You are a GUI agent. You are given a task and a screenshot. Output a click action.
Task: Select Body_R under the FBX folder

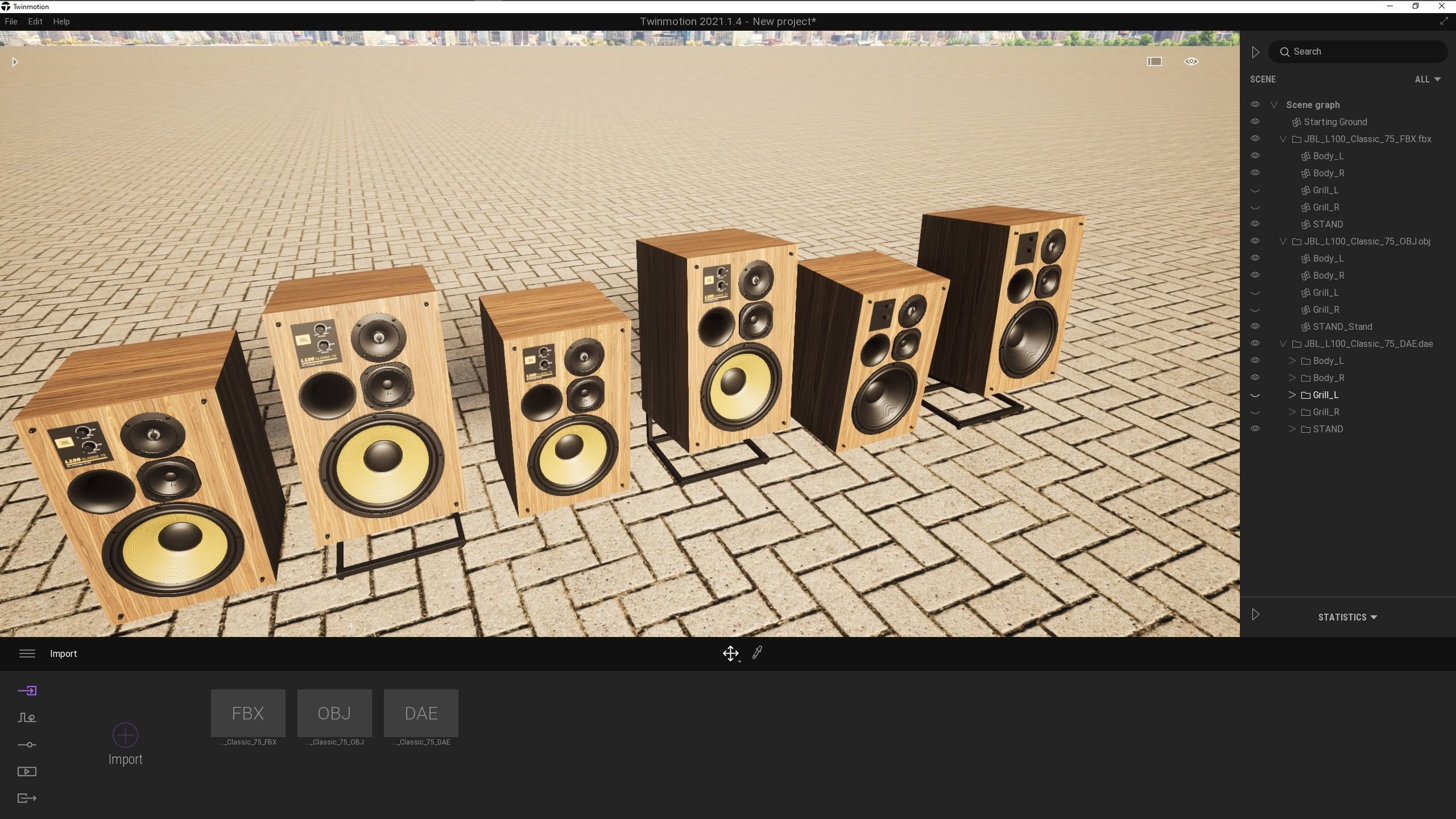coord(1329,173)
